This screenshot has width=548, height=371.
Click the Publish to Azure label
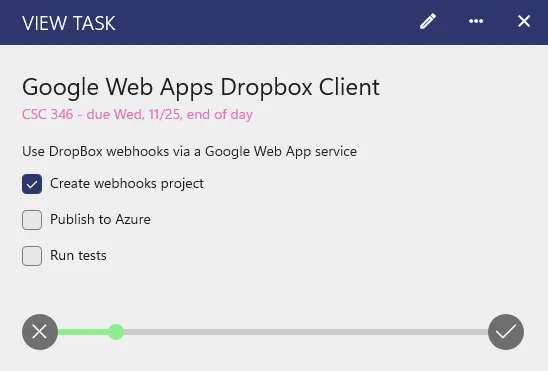[100, 220]
